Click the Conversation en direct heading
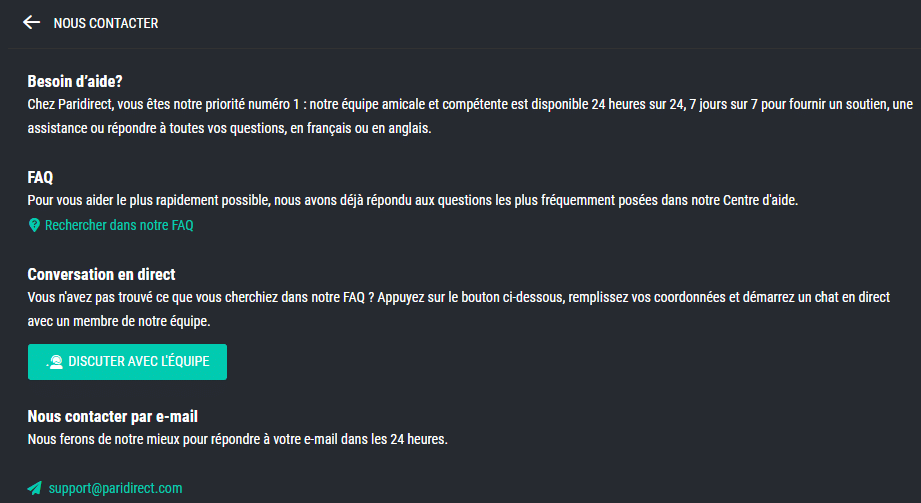The width and height of the screenshot is (921, 503). (101, 274)
